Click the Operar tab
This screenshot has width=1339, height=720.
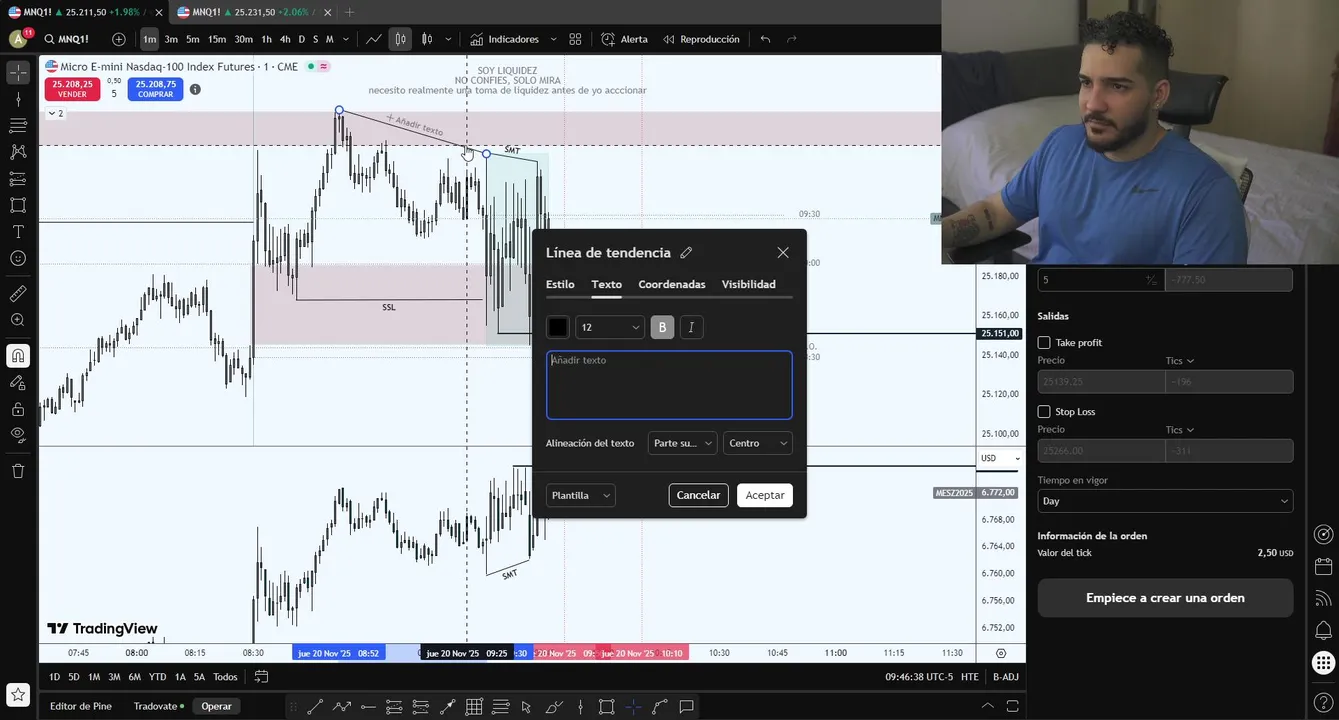click(216, 706)
